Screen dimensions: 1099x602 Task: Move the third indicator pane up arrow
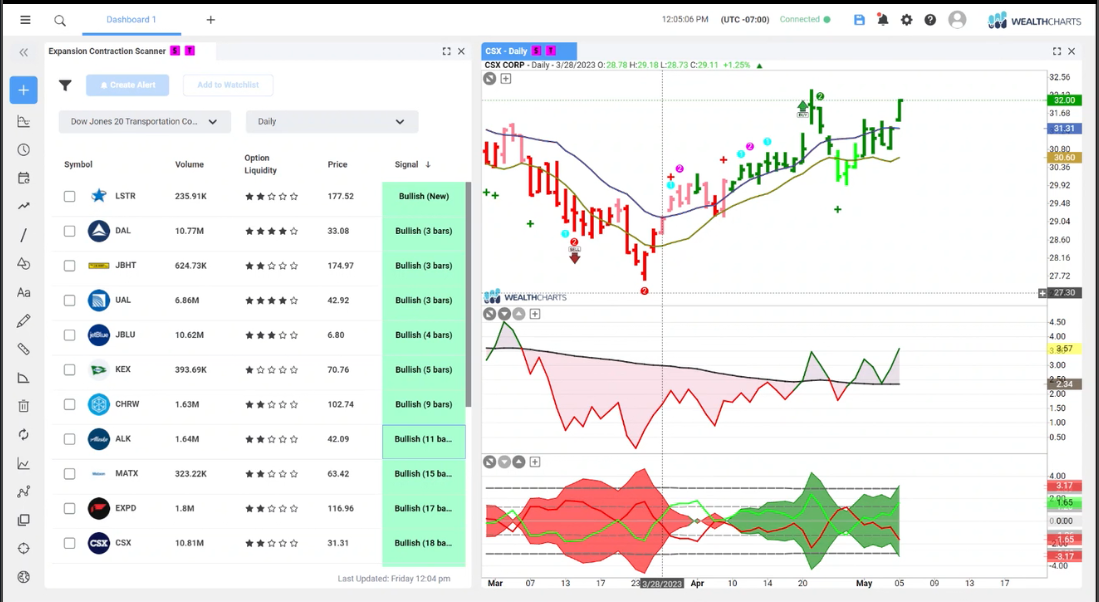(x=519, y=462)
